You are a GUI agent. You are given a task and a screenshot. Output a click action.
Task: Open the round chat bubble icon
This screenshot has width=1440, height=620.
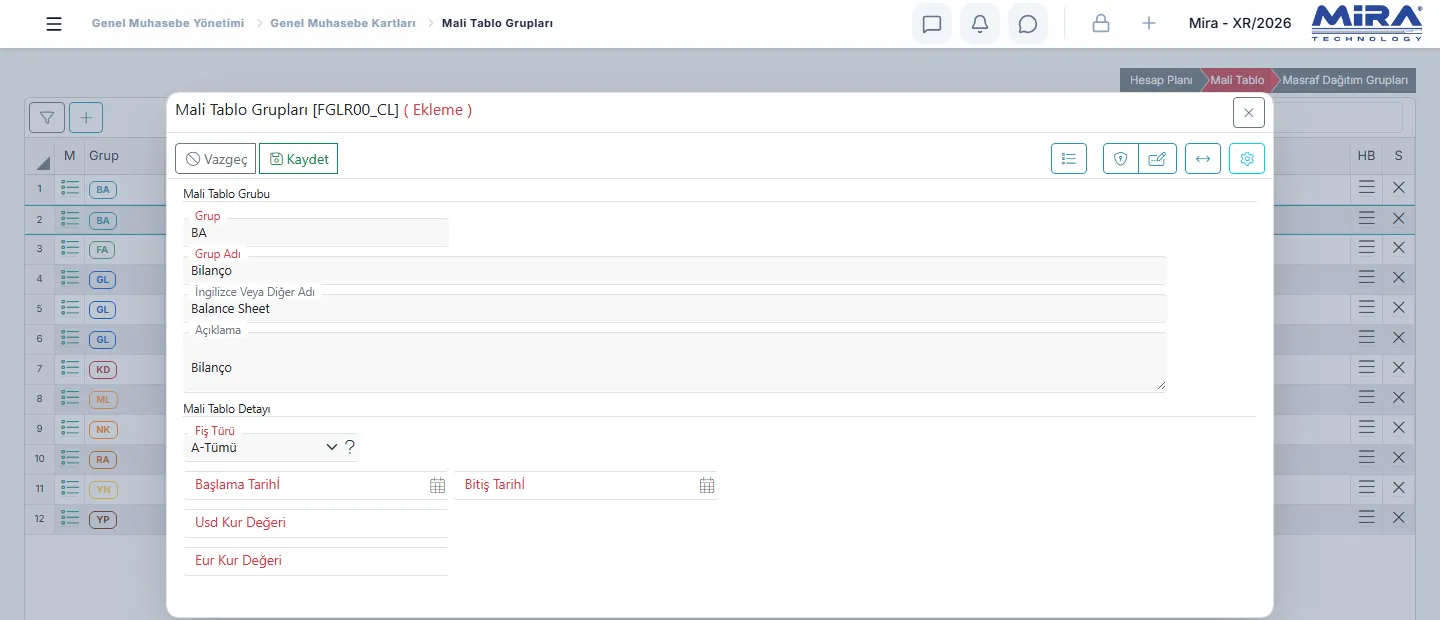point(1028,24)
